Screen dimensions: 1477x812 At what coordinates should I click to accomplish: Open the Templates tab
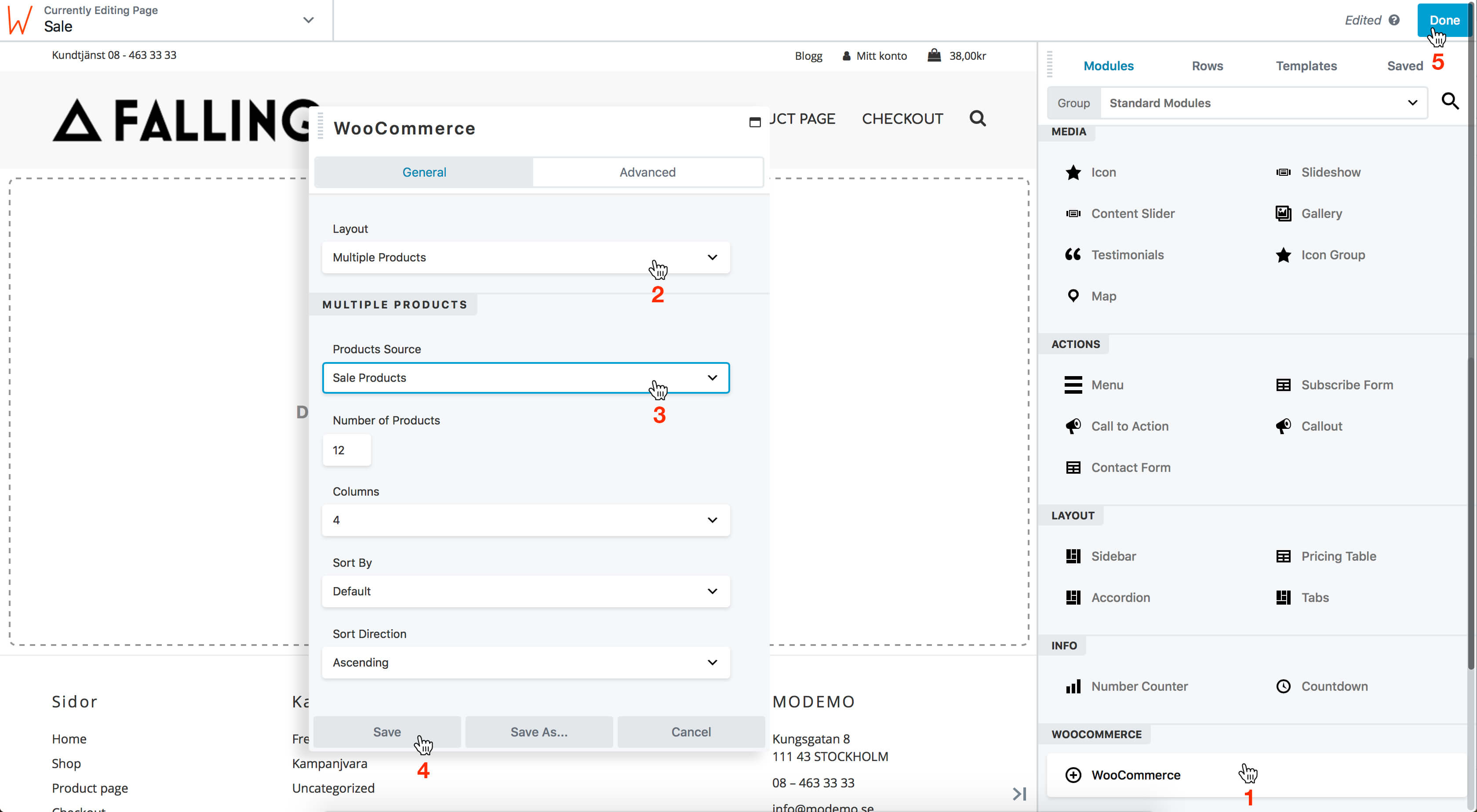[x=1306, y=66]
